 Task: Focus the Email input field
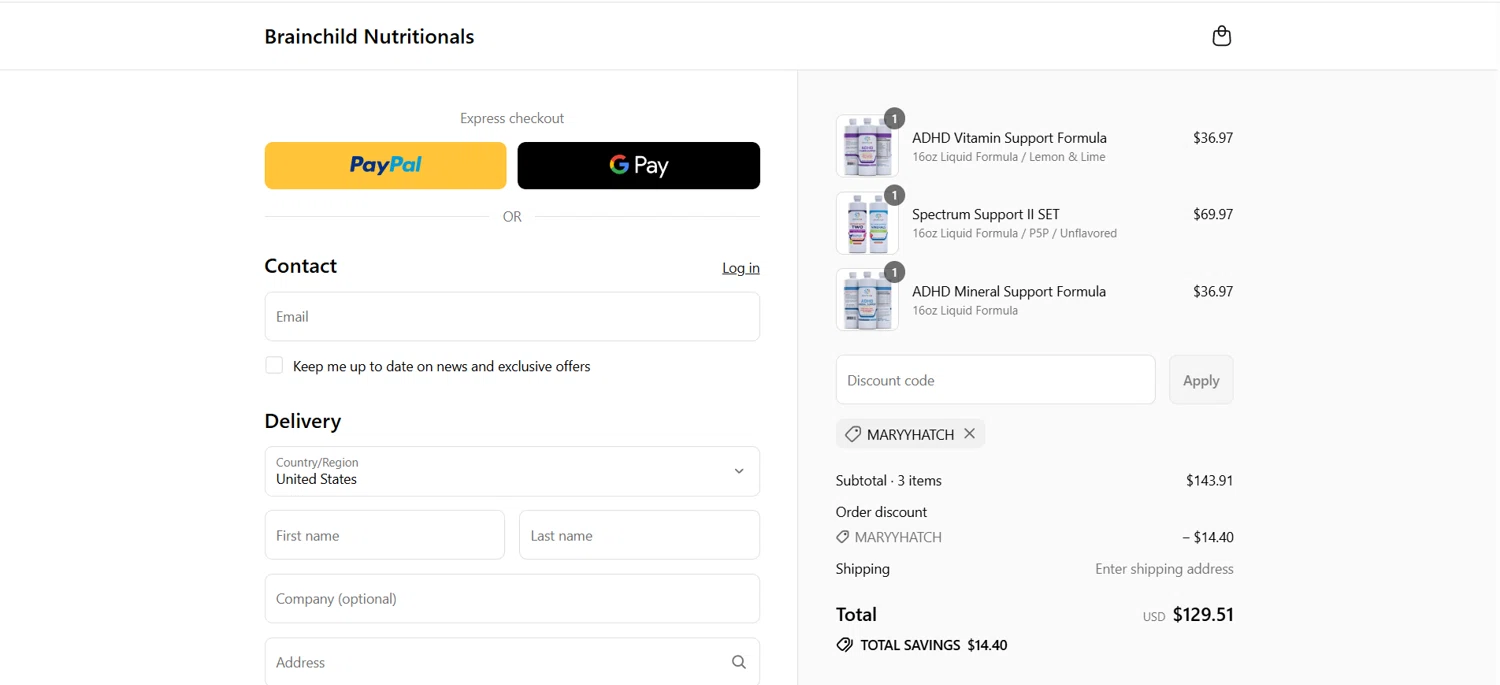(512, 316)
